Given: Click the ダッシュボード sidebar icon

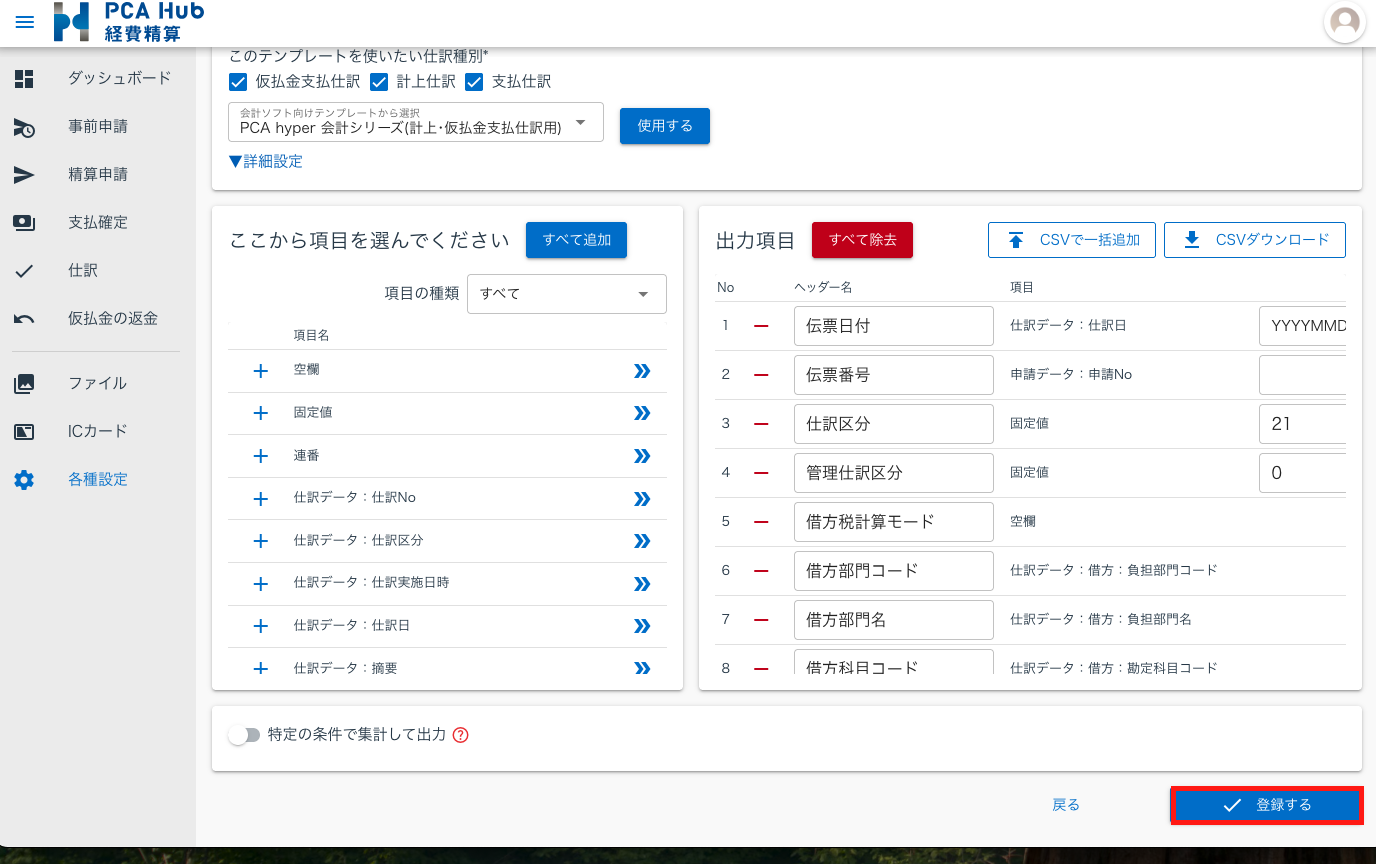Looking at the screenshot, I should (24, 78).
